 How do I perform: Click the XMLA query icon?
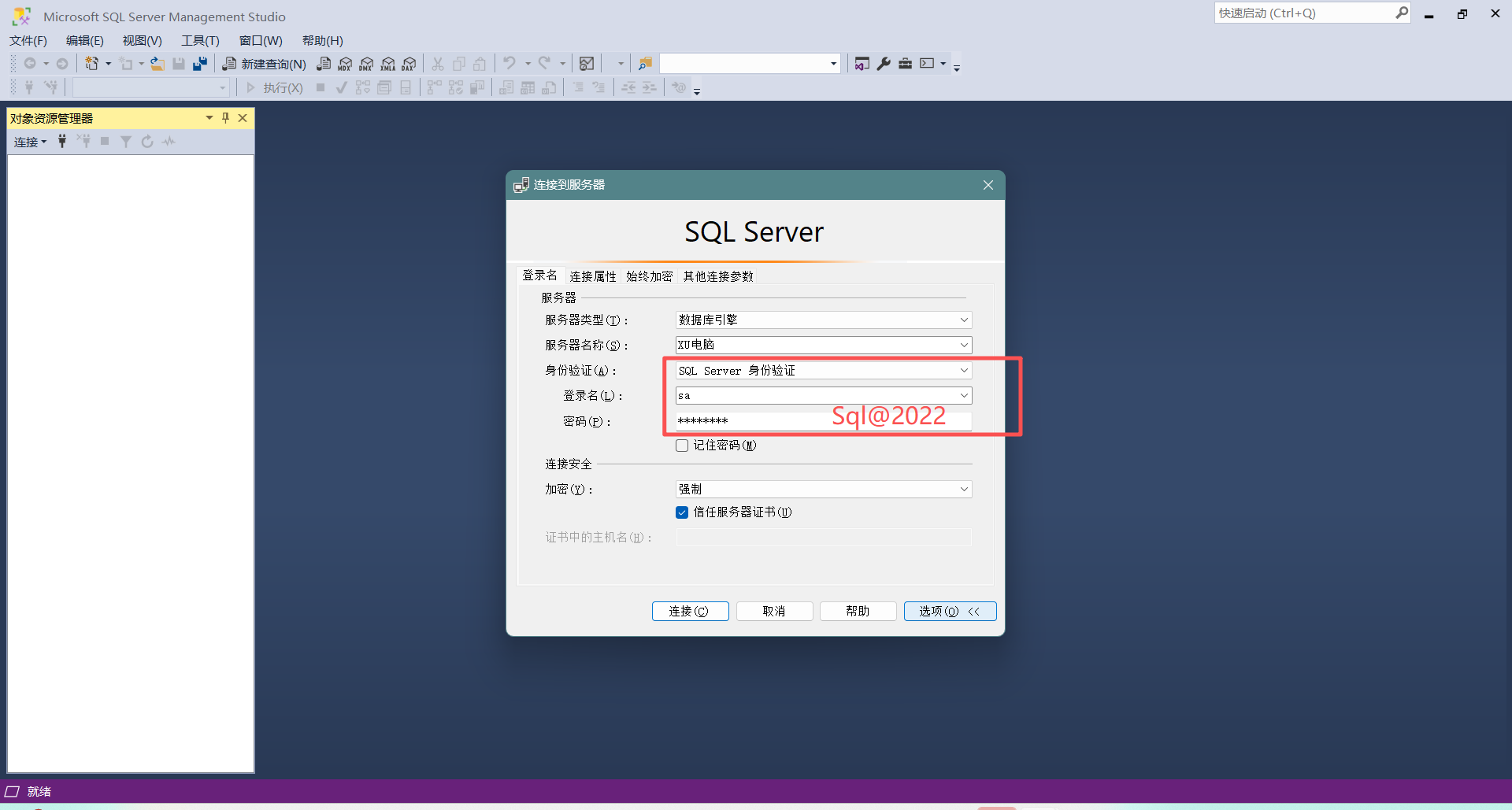point(387,64)
